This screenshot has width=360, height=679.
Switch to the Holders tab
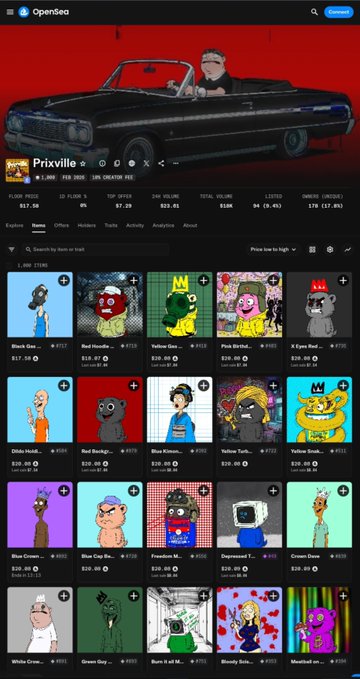[87, 225]
